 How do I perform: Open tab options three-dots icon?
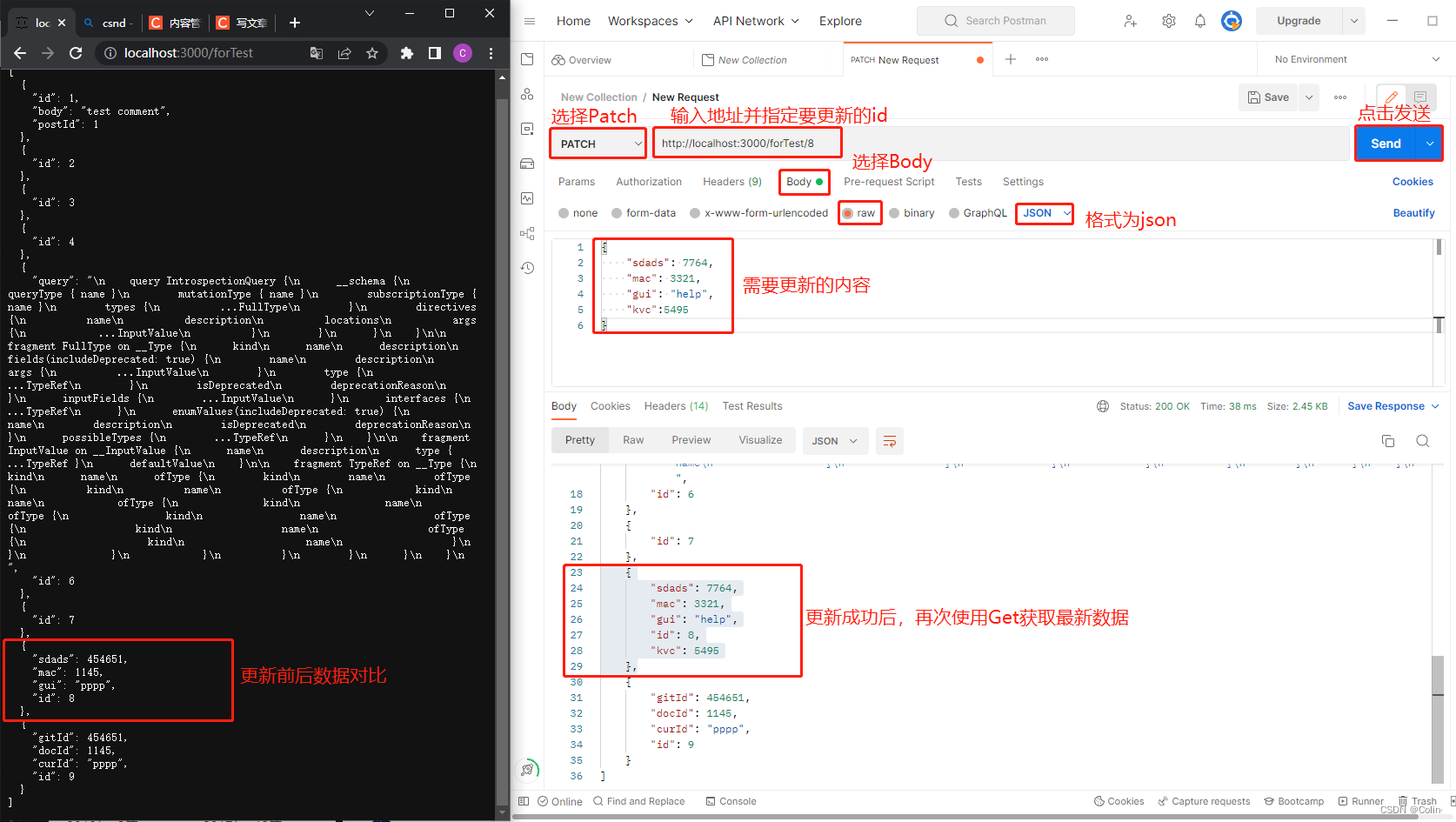pos(1042,59)
